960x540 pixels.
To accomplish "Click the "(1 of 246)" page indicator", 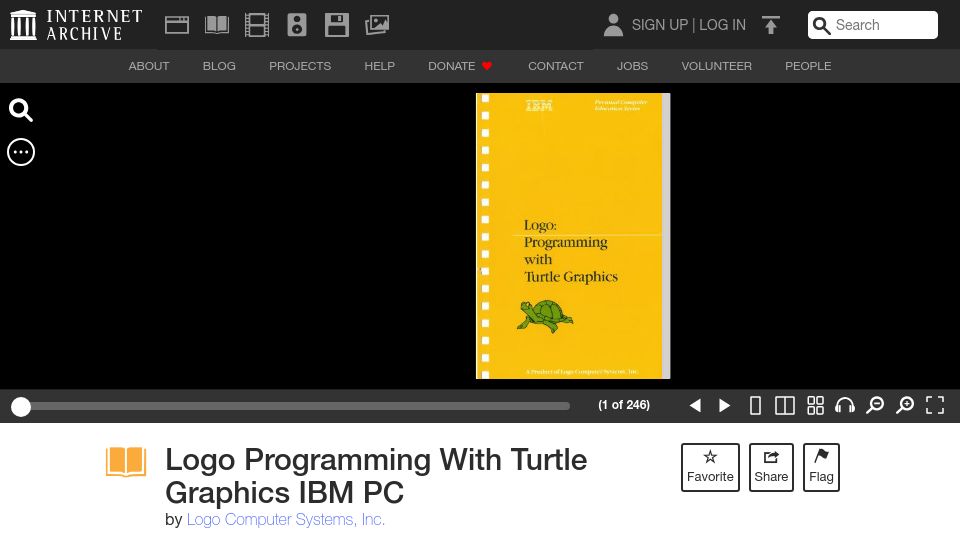I will [x=624, y=405].
